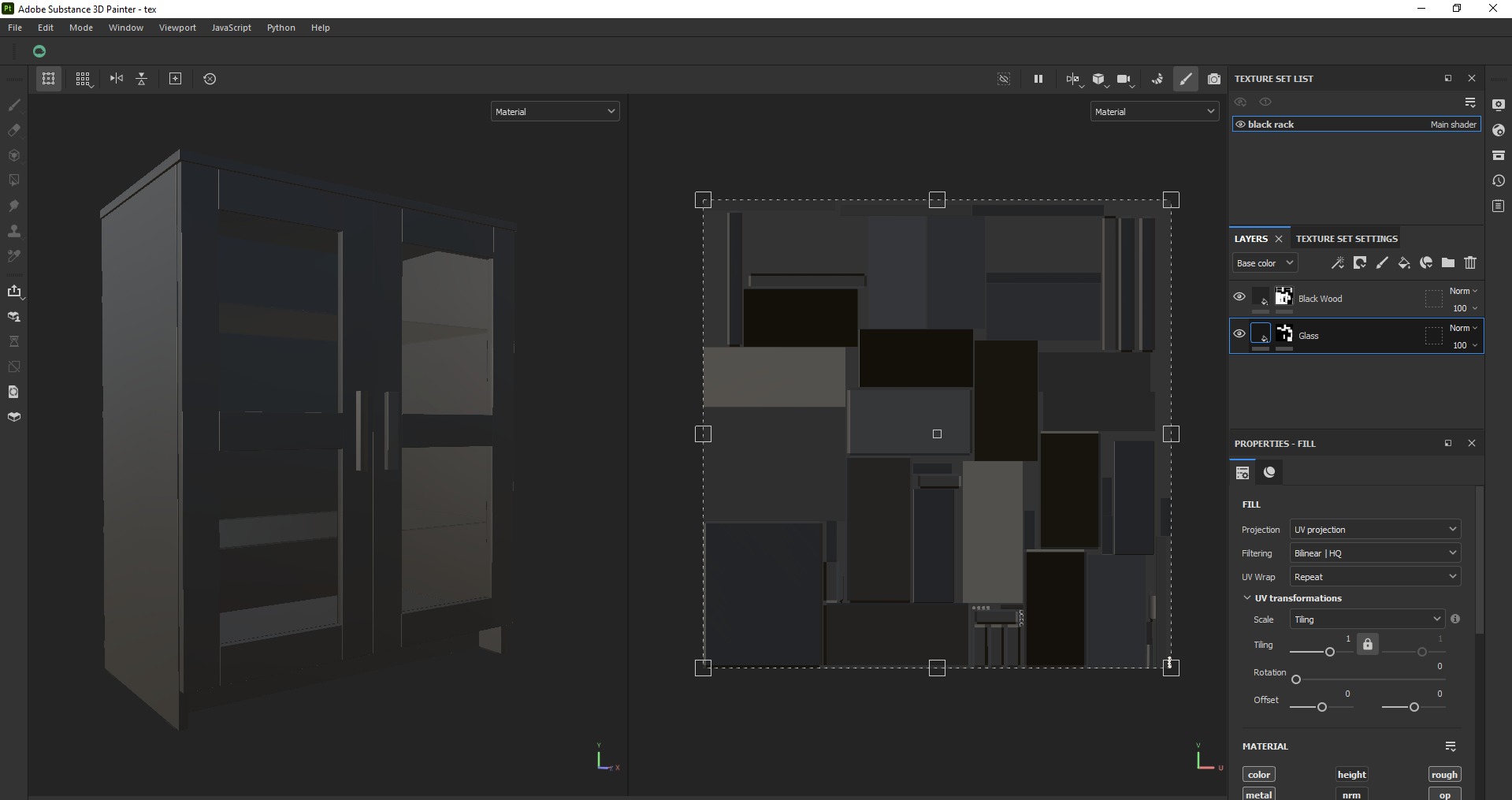
Task: Hide the Glass layer
Action: 1239,334
